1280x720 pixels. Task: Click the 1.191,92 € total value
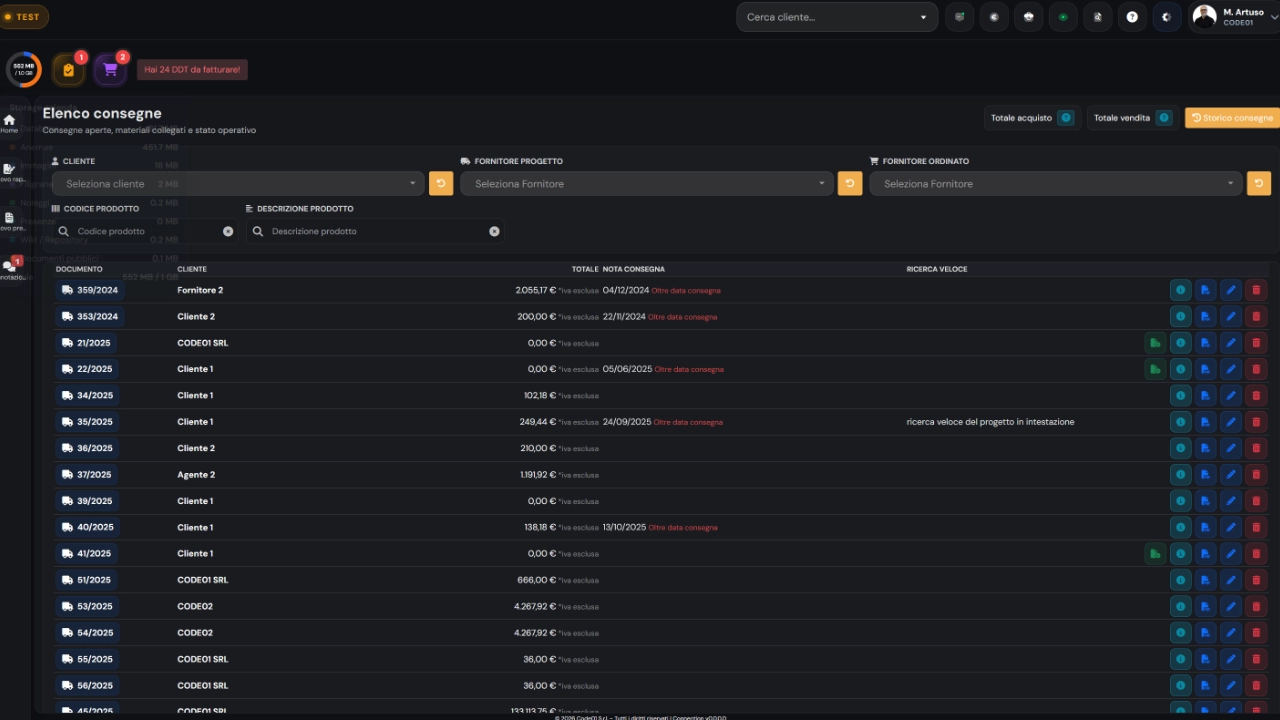tap(535, 474)
